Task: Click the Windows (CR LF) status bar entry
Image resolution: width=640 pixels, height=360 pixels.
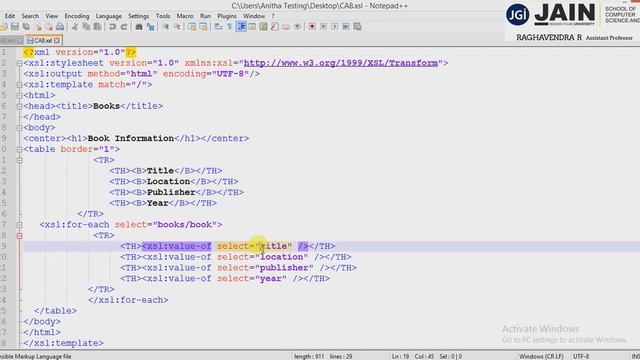Action: (541, 356)
